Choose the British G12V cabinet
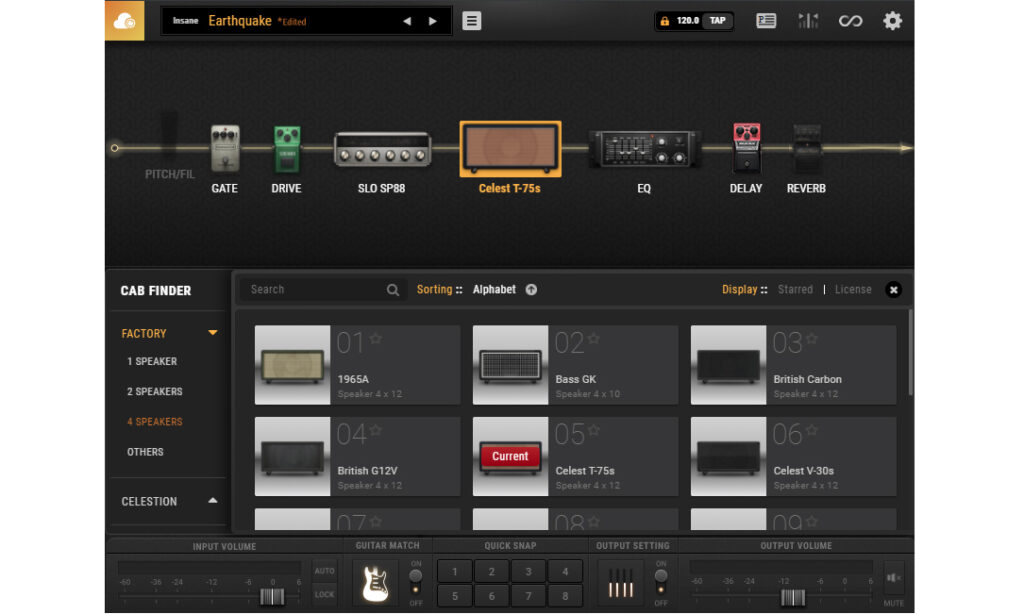 click(x=357, y=457)
